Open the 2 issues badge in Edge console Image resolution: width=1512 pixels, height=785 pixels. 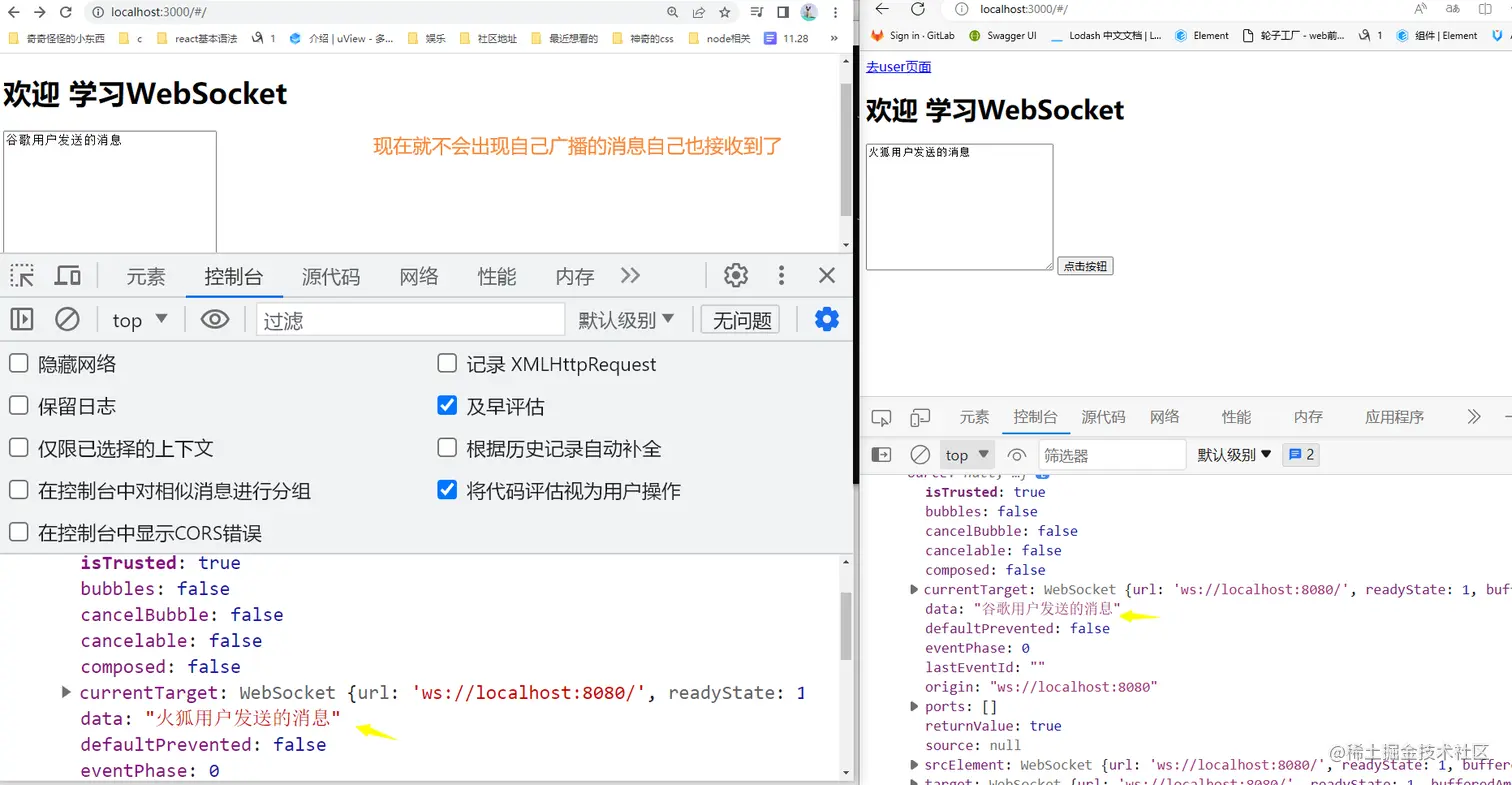[1301, 455]
